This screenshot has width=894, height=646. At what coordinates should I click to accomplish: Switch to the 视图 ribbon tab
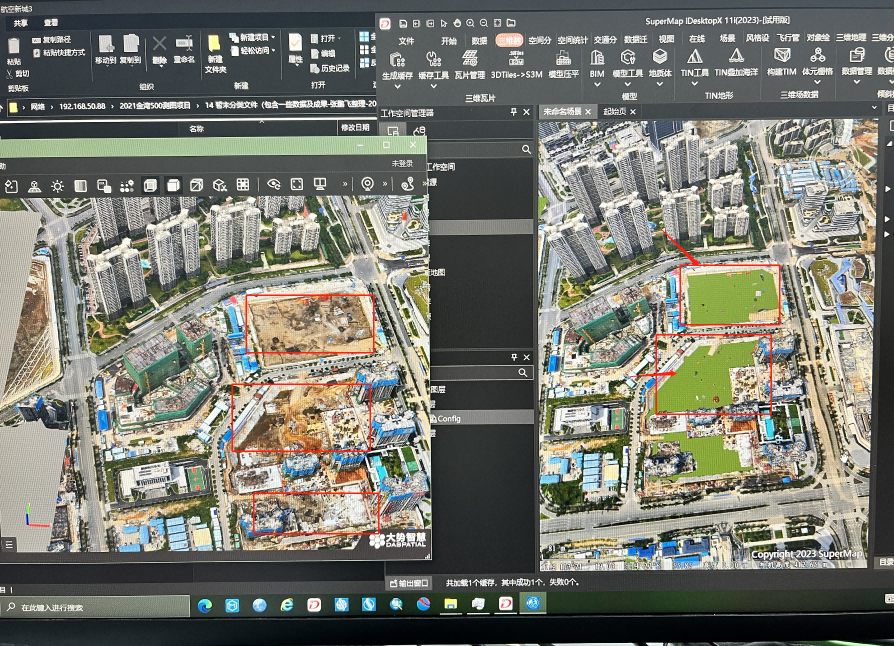click(x=666, y=39)
